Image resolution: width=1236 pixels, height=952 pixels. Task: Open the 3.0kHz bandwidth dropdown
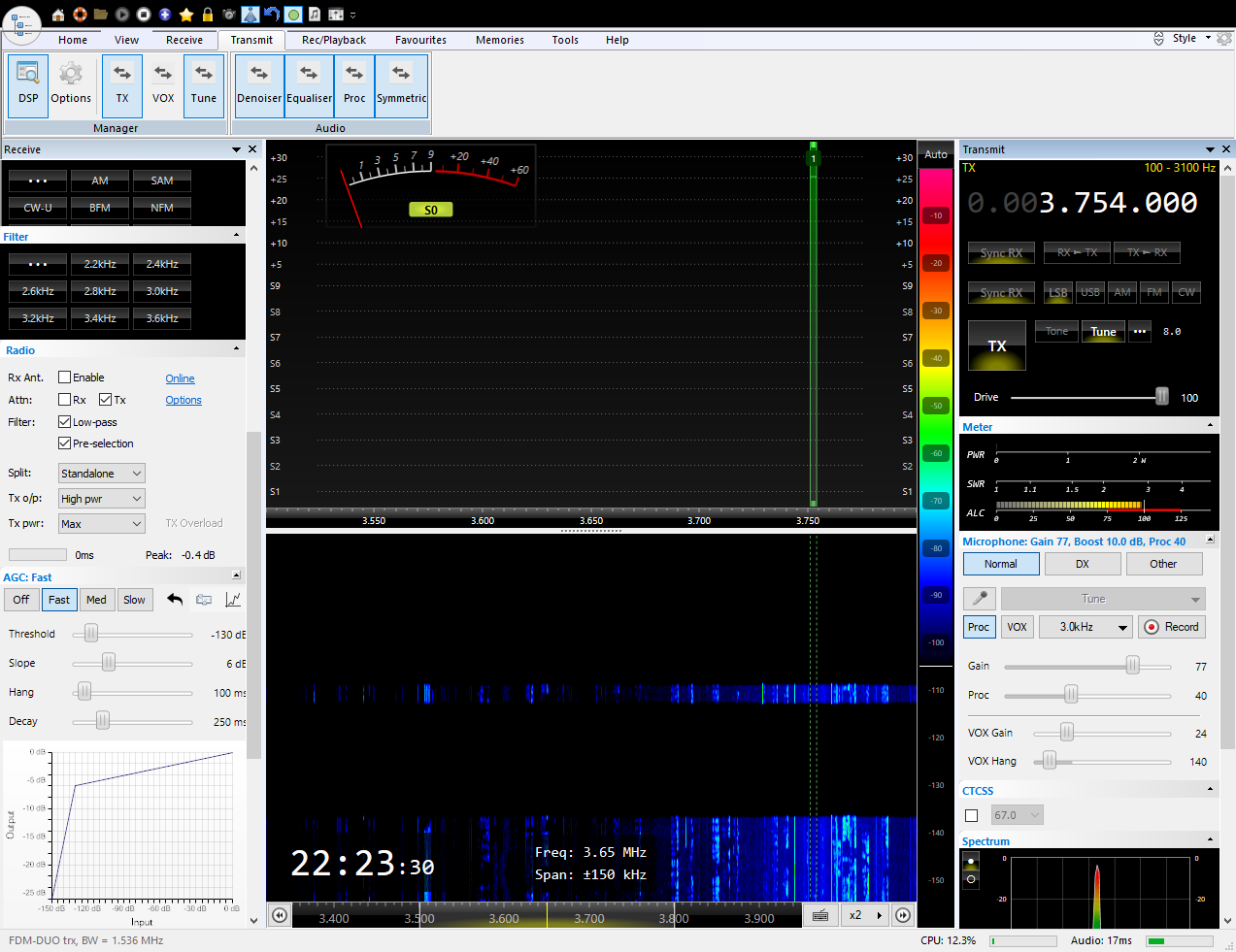click(1086, 627)
